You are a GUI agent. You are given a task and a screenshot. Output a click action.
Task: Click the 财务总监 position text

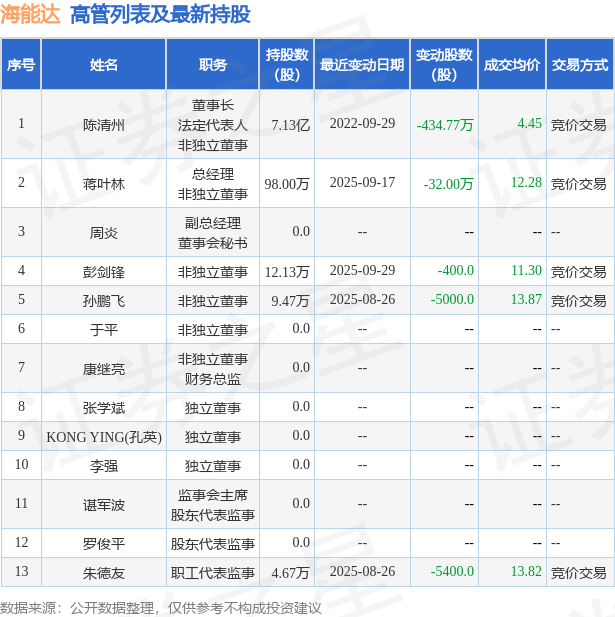tap(212, 379)
